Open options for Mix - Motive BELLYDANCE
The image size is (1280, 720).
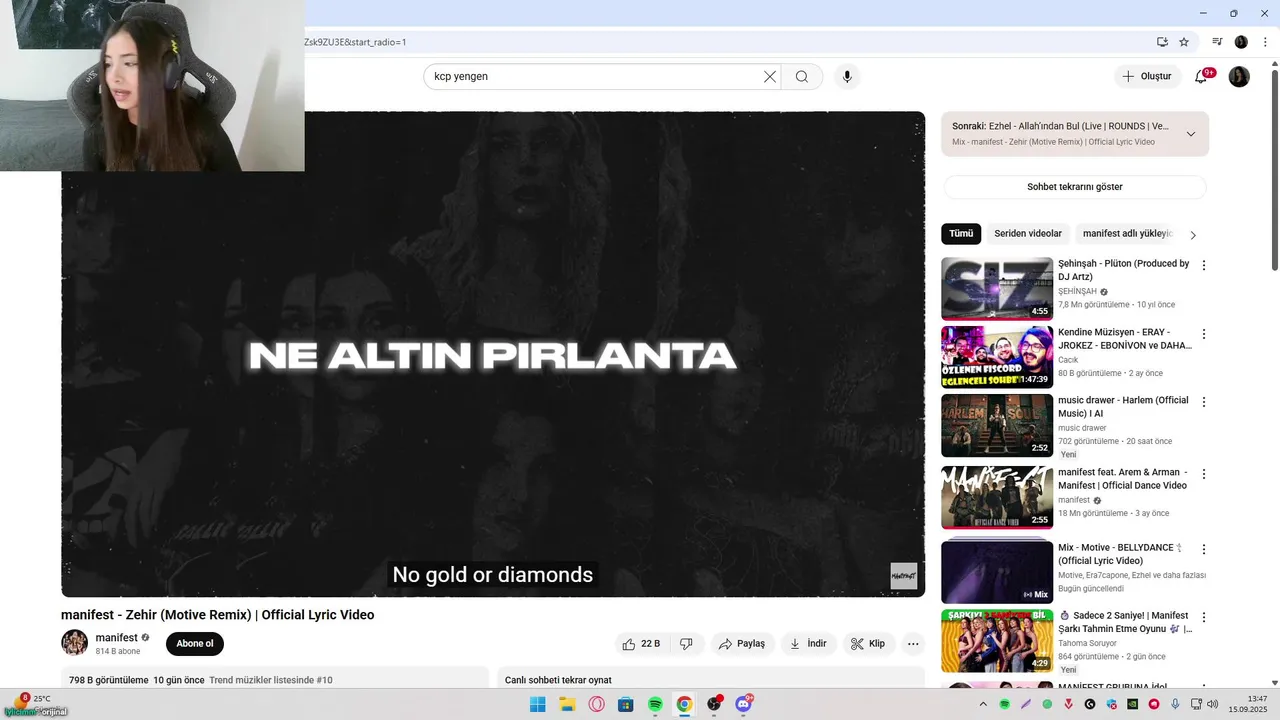[1204, 549]
